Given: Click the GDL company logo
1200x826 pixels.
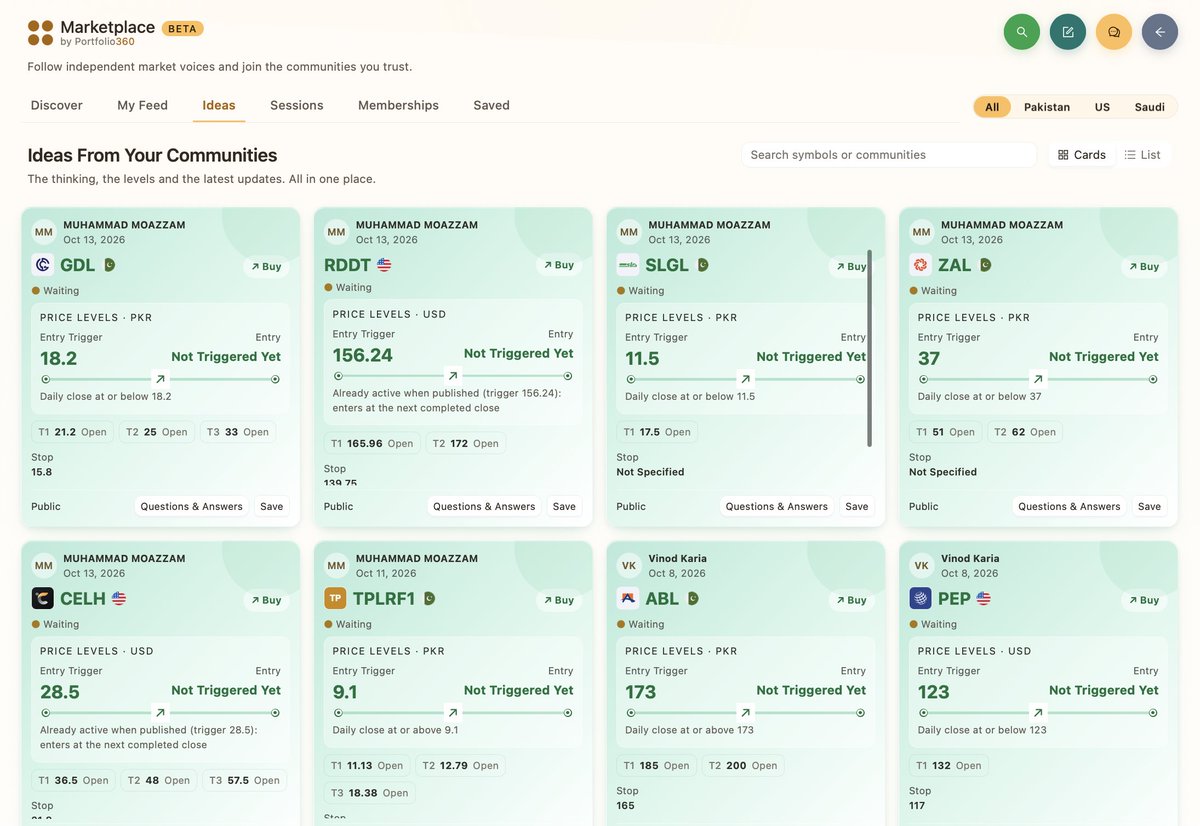Looking at the screenshot, I should click(x=43, y=265).
